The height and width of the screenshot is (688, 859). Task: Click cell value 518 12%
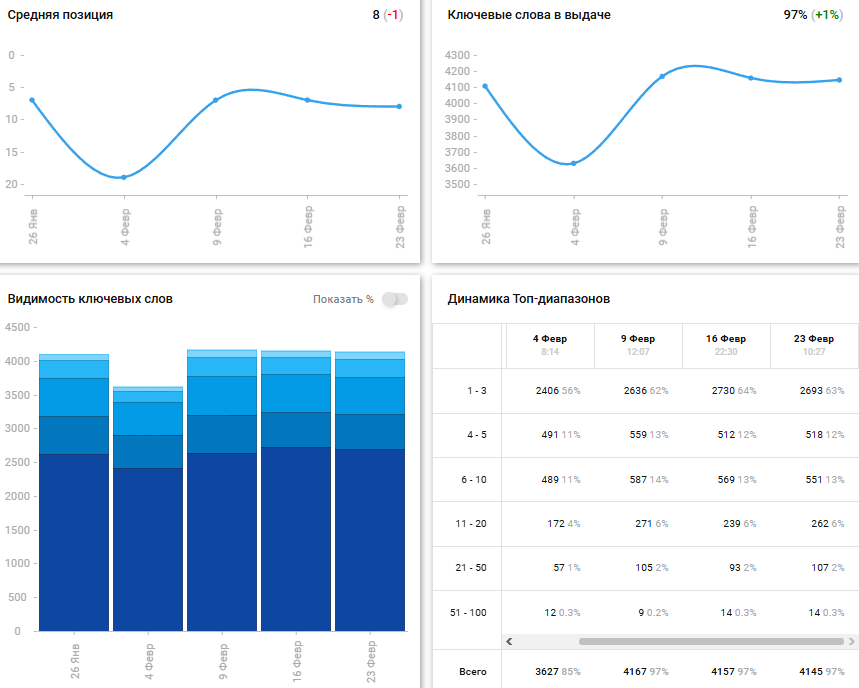click(825, 434)
